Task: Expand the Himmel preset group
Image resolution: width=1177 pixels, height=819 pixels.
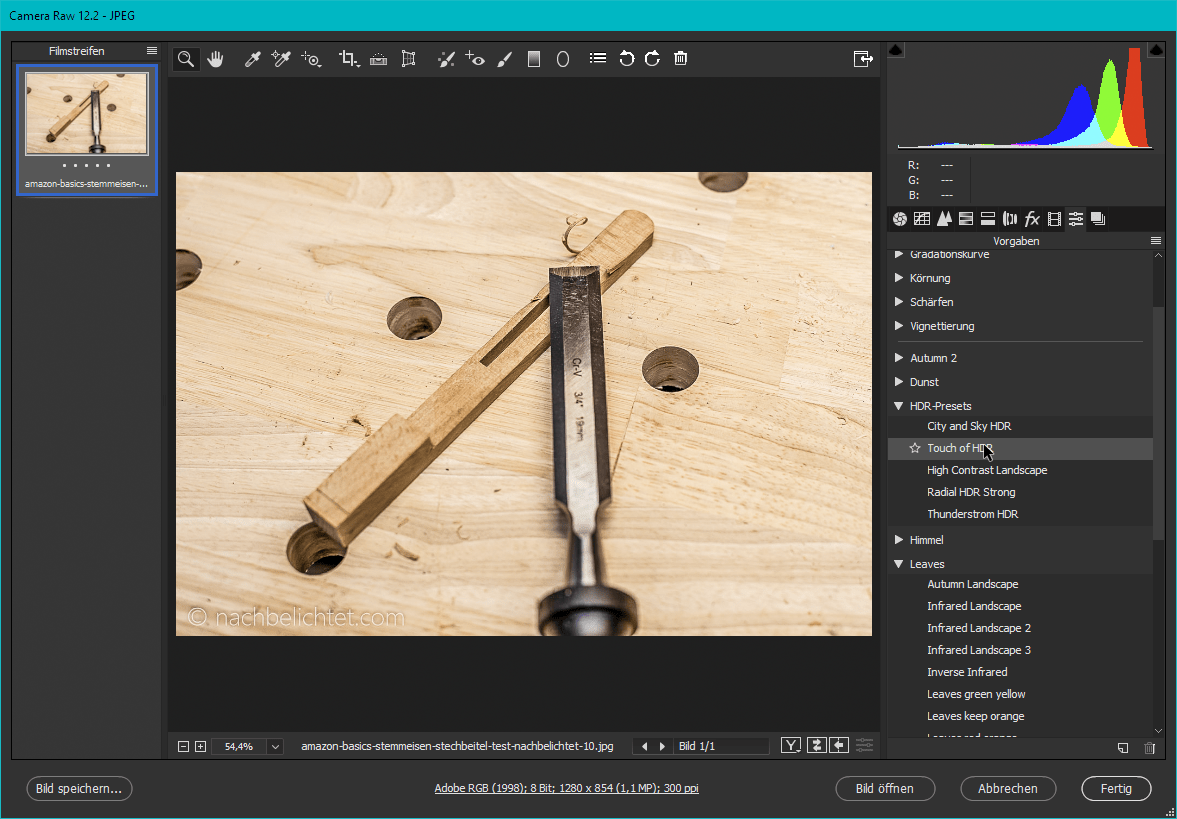Action: point(899,540)
